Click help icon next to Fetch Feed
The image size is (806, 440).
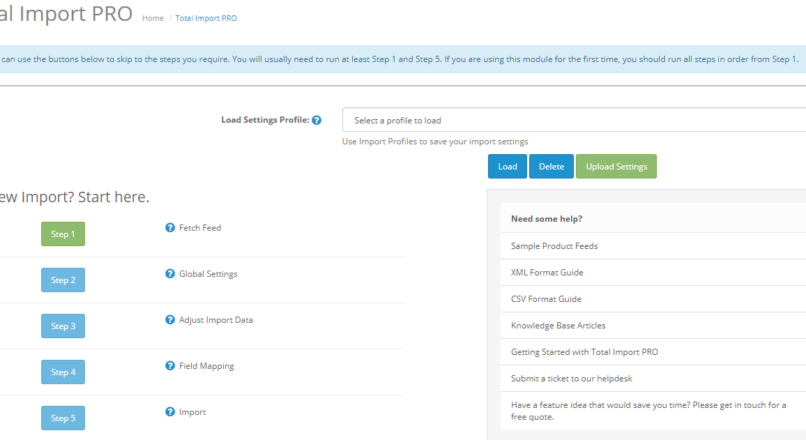pyautogui.click(x=170, y=227)
